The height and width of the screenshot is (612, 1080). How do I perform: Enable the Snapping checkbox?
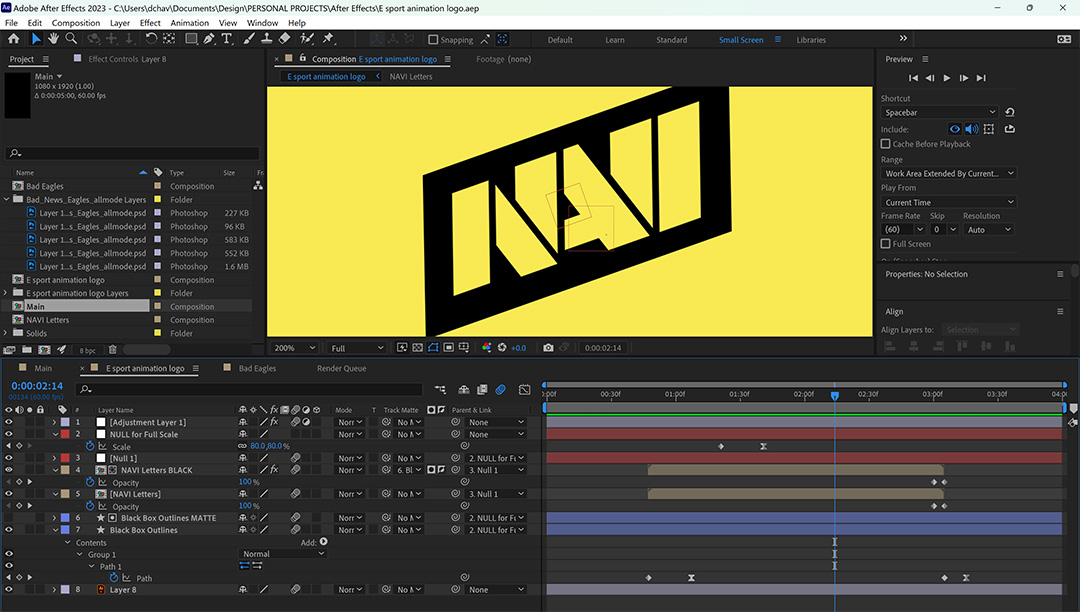point(433,40)
